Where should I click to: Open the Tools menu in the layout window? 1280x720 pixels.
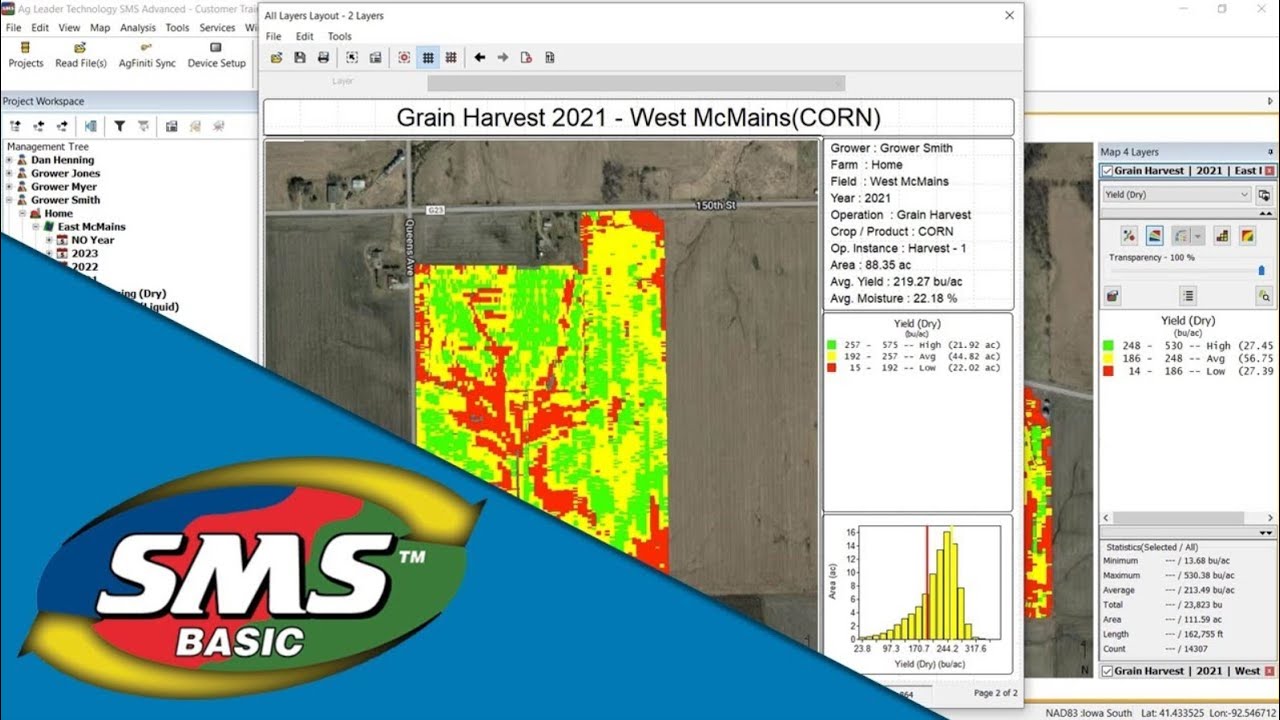point(340,37)
